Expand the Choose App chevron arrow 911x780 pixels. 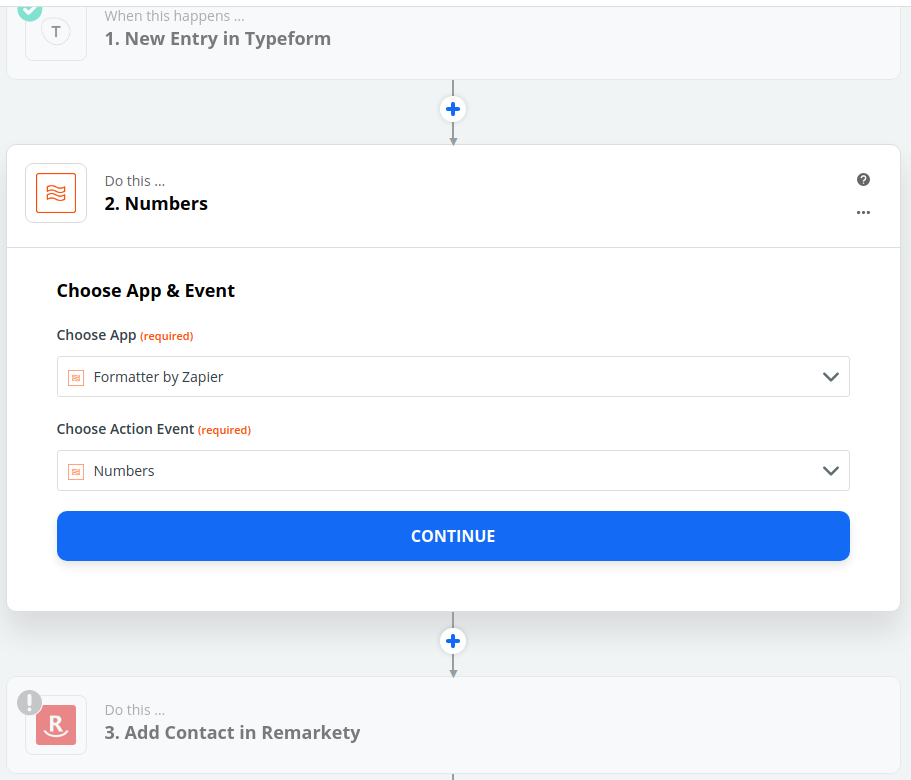point(831,377)
